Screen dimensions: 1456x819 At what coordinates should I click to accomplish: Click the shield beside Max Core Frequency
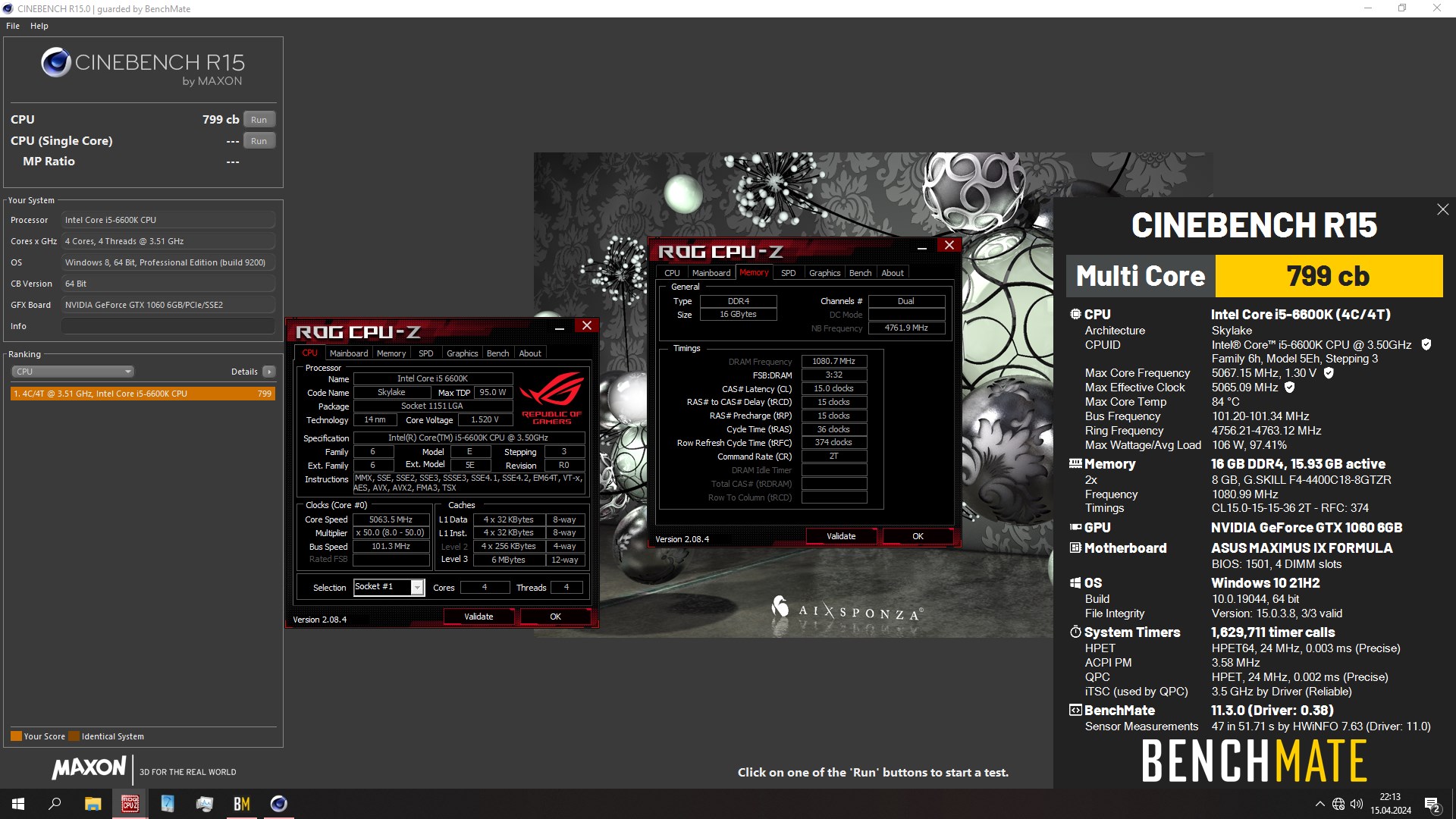1329,373
